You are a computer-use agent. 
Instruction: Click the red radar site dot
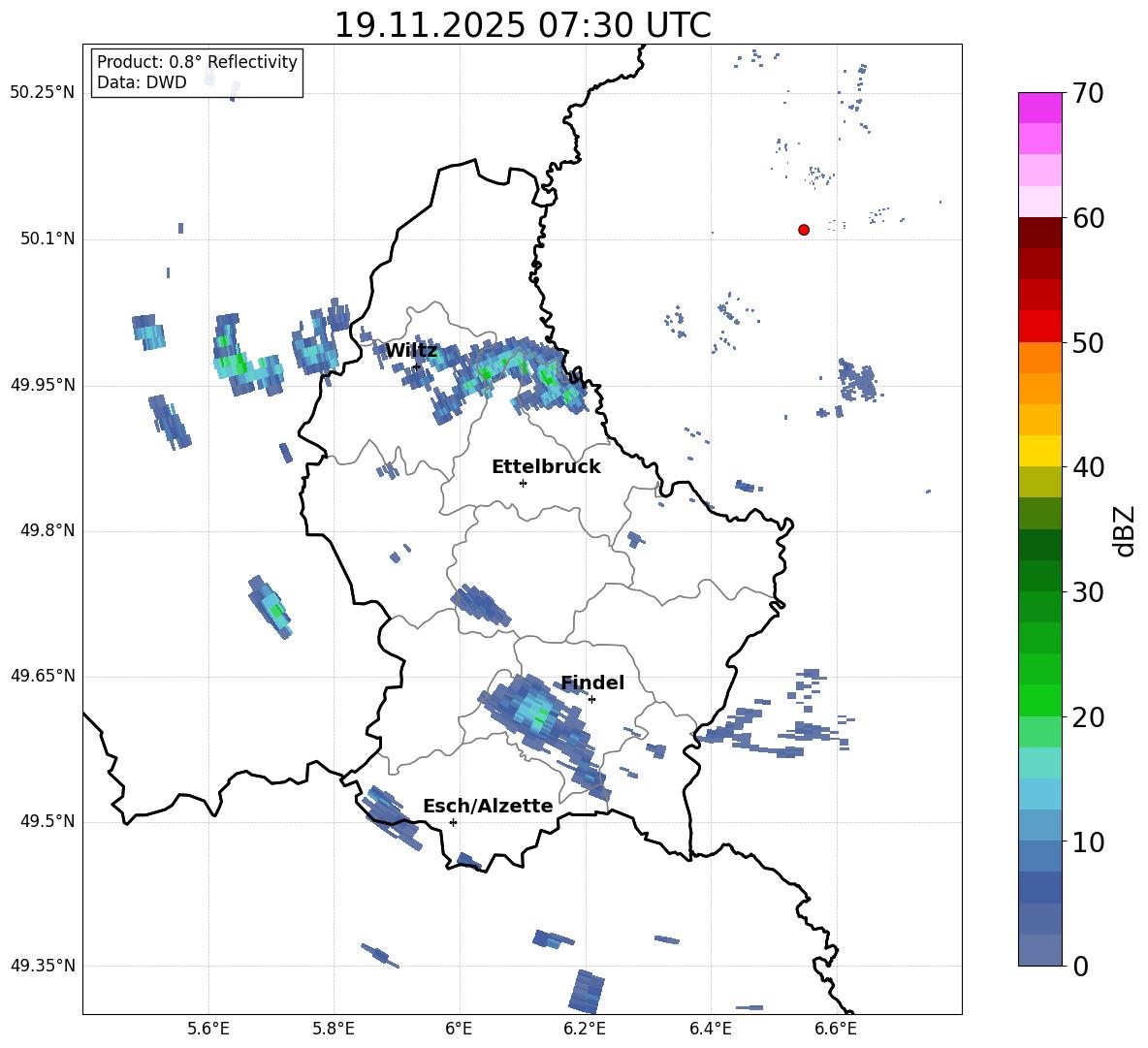(804, 230)
